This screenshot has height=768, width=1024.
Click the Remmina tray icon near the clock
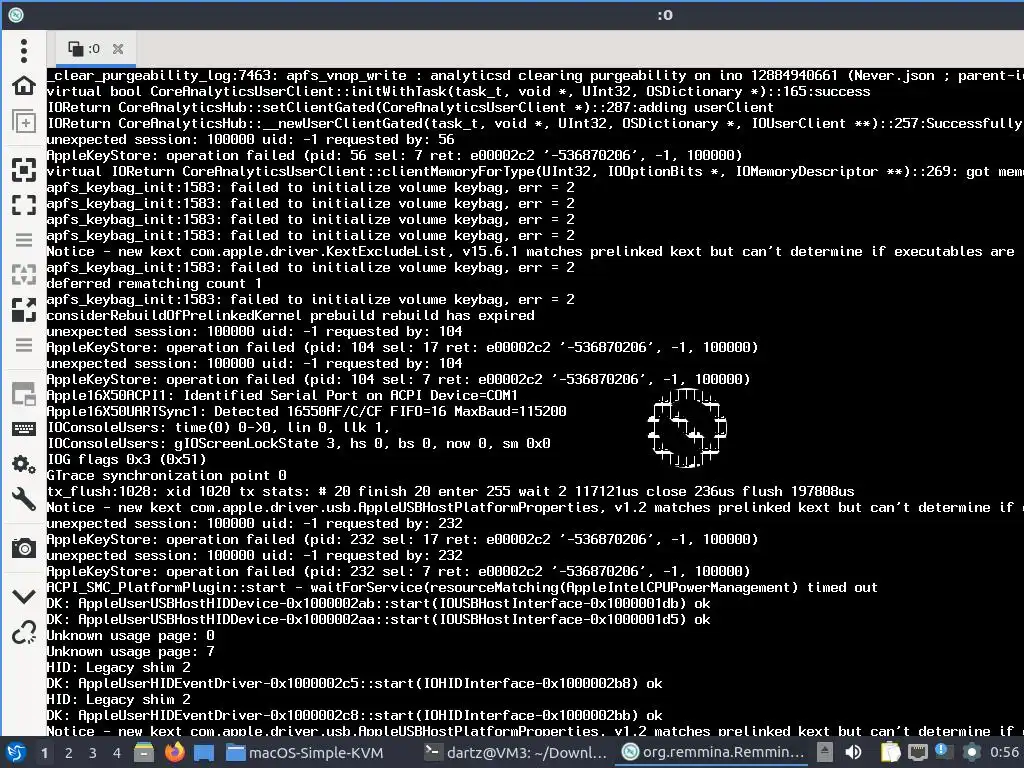[x=972, y=752]
